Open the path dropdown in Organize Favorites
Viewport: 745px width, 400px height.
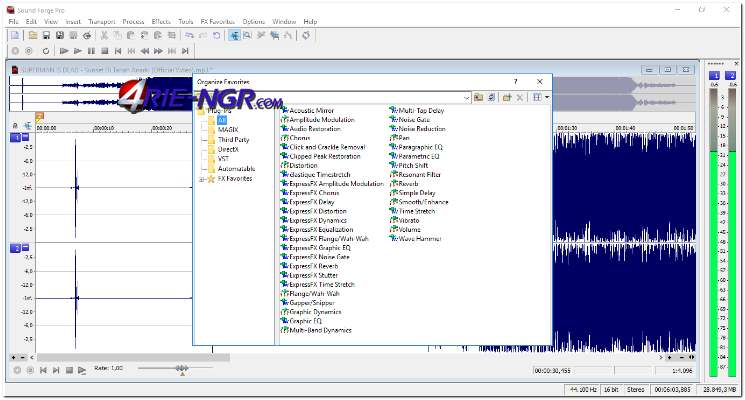pos(466,97)
